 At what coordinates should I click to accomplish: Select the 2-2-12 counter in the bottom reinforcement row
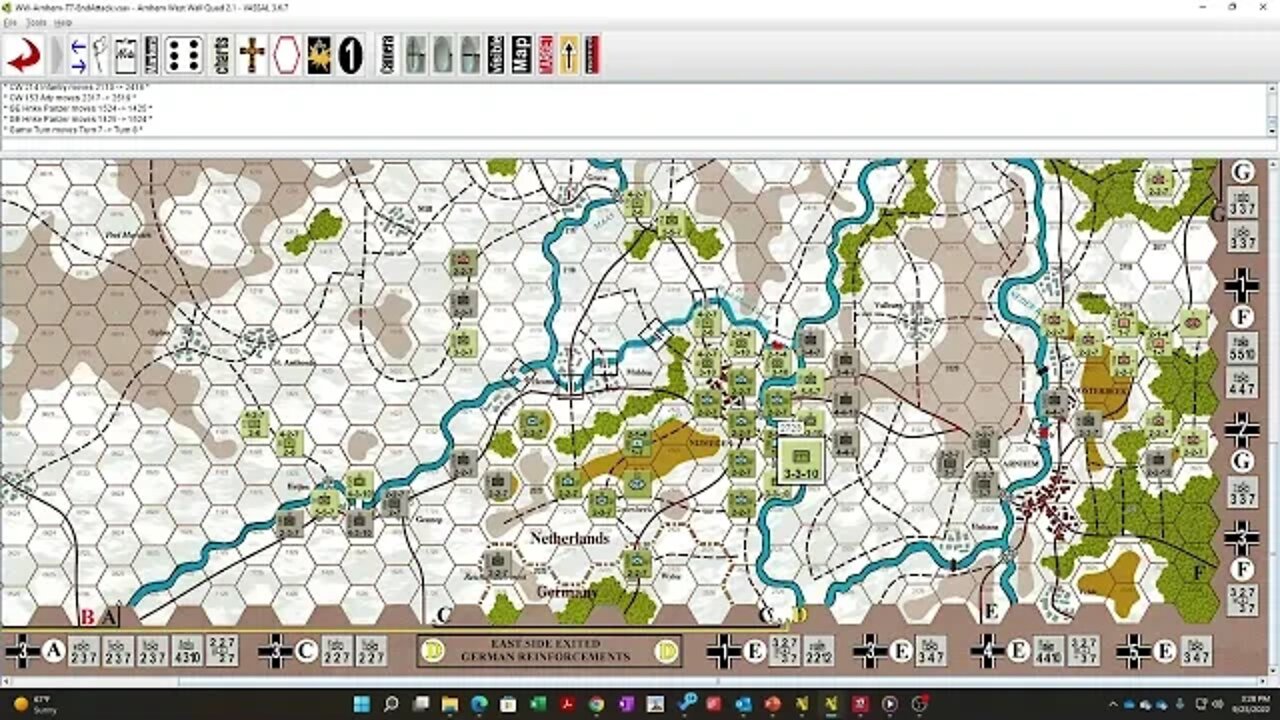click(818, 651)
